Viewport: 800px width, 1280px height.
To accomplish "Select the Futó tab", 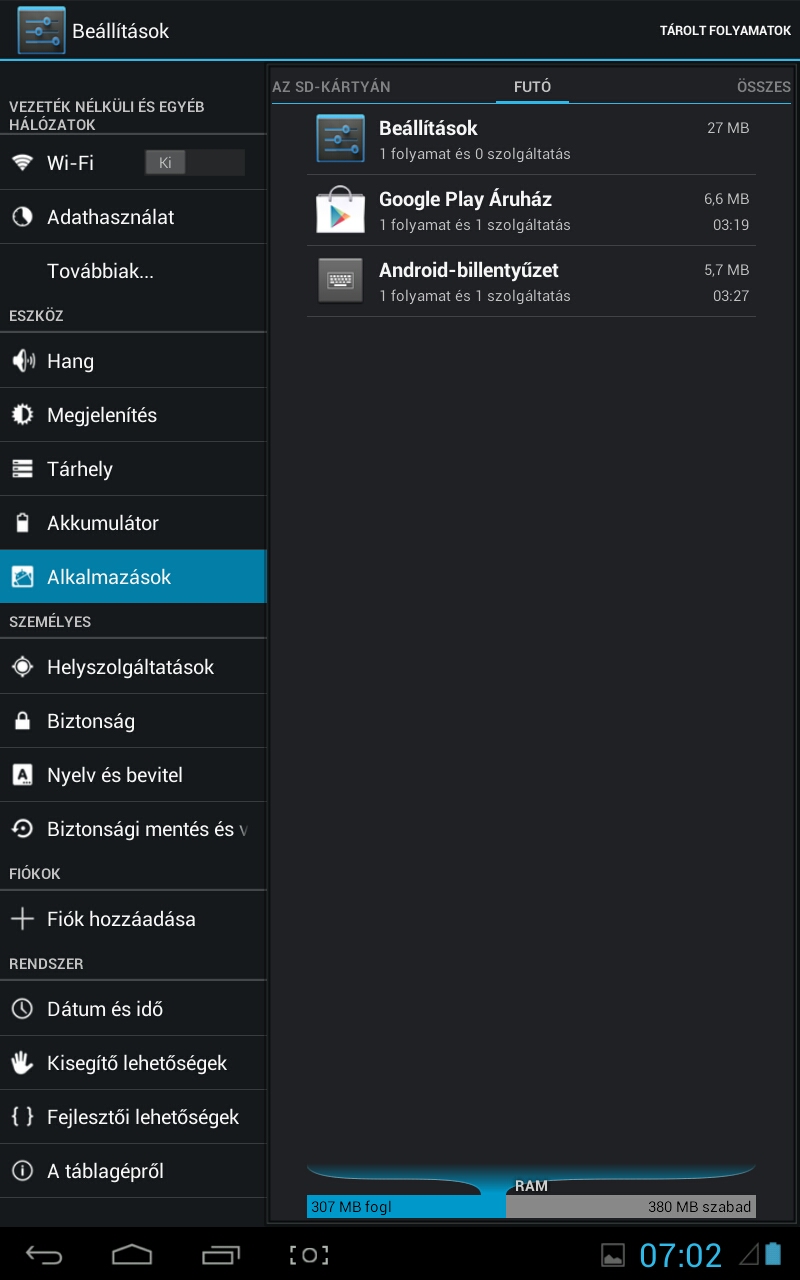I will [x=532, y=87].
